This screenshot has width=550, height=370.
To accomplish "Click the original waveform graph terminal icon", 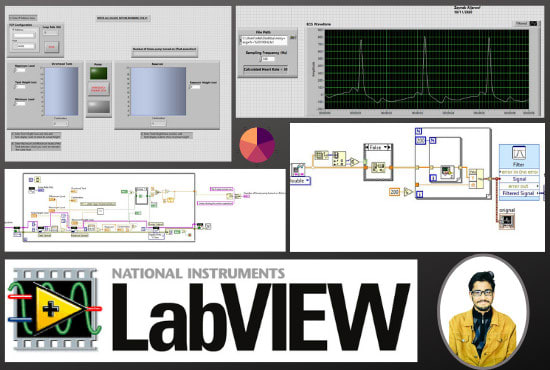I will (x=507, y=221).
